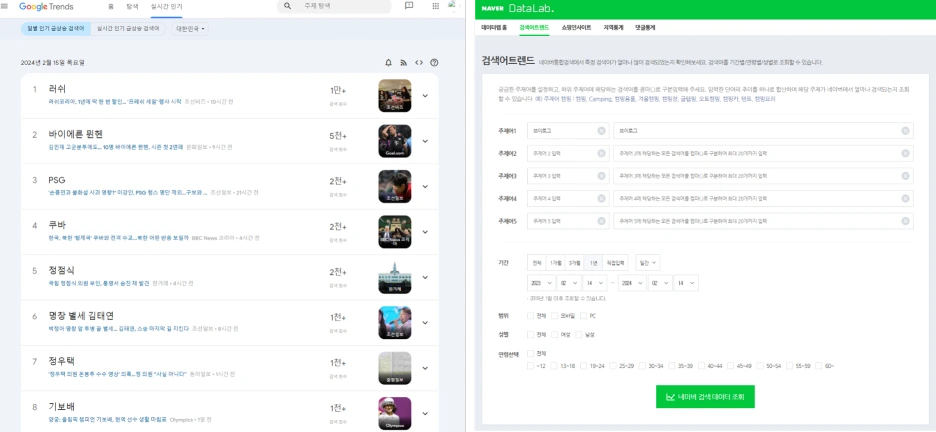Image resolution: width=936 pixels, height=432 pixels.
Task: Expand the 정우택 trend row
Action: [425, 368]
